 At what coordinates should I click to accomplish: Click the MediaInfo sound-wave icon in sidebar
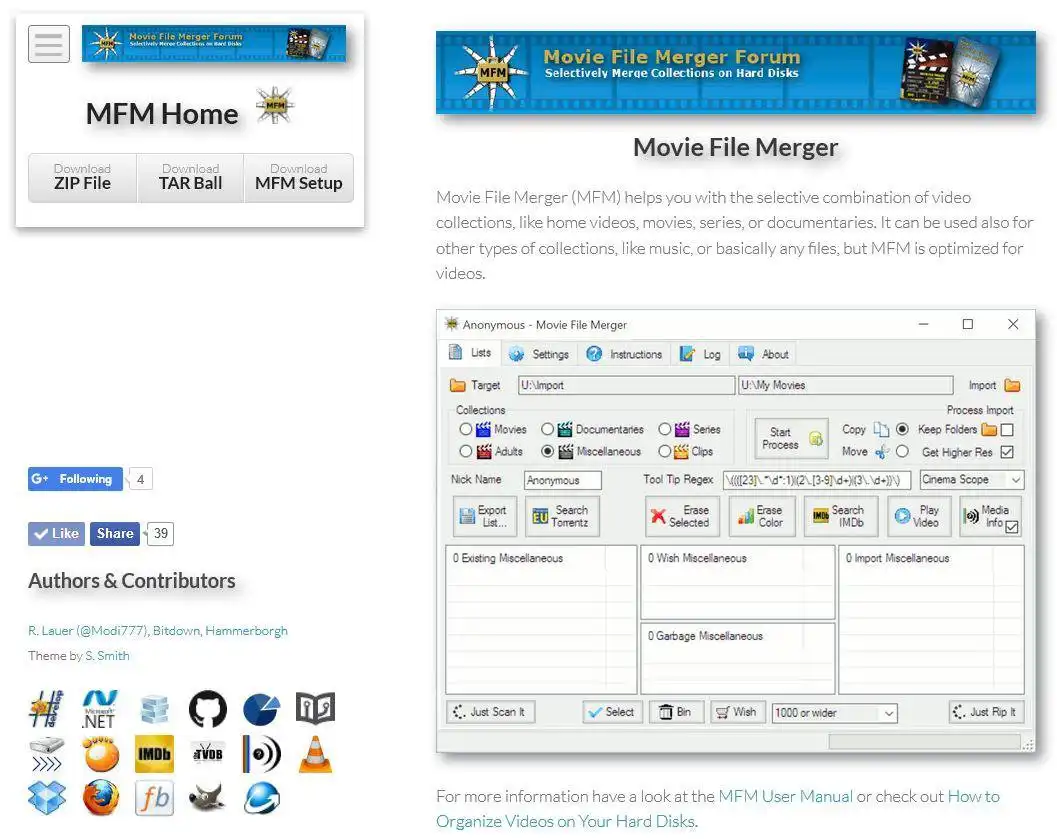click(x=262, y=754)
